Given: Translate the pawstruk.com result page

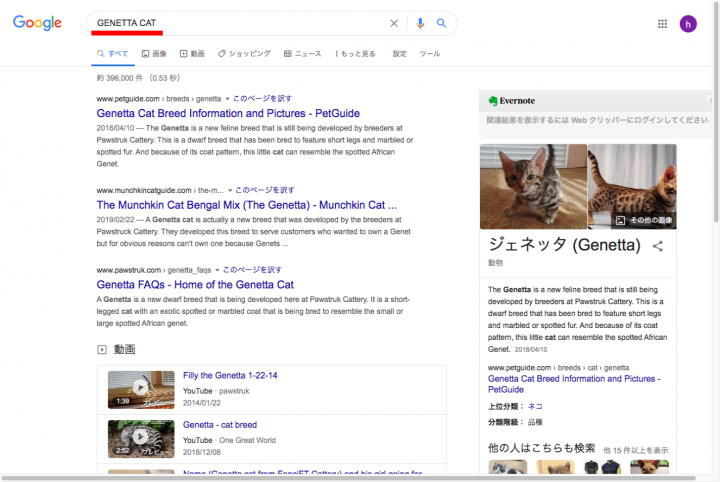Looking at the screenshot, I should 252,270.
